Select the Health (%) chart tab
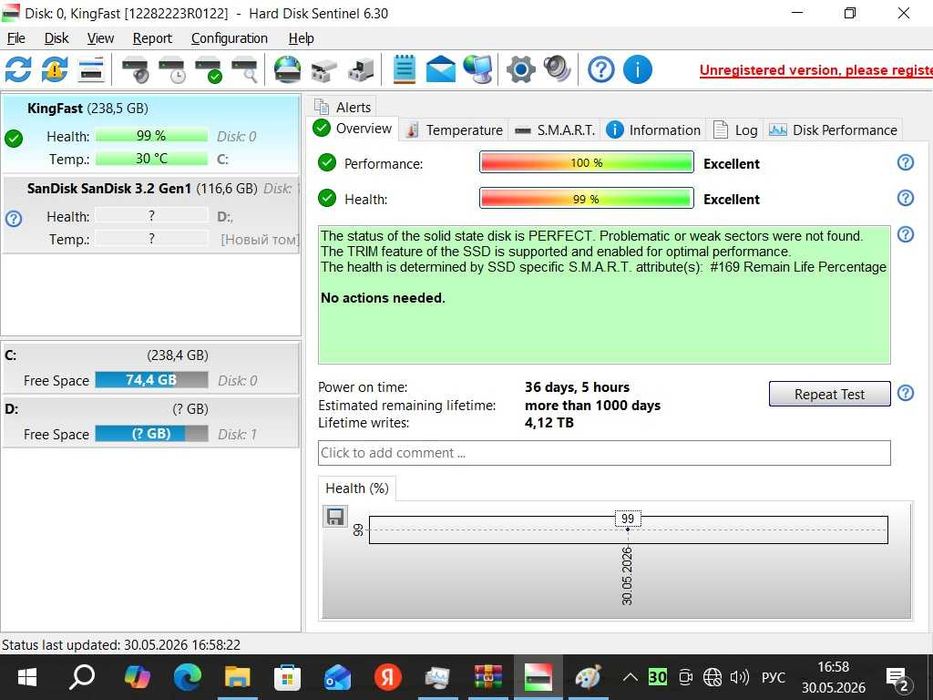The width and height of the screenshot is (933, 700). [x=357, y=488]
